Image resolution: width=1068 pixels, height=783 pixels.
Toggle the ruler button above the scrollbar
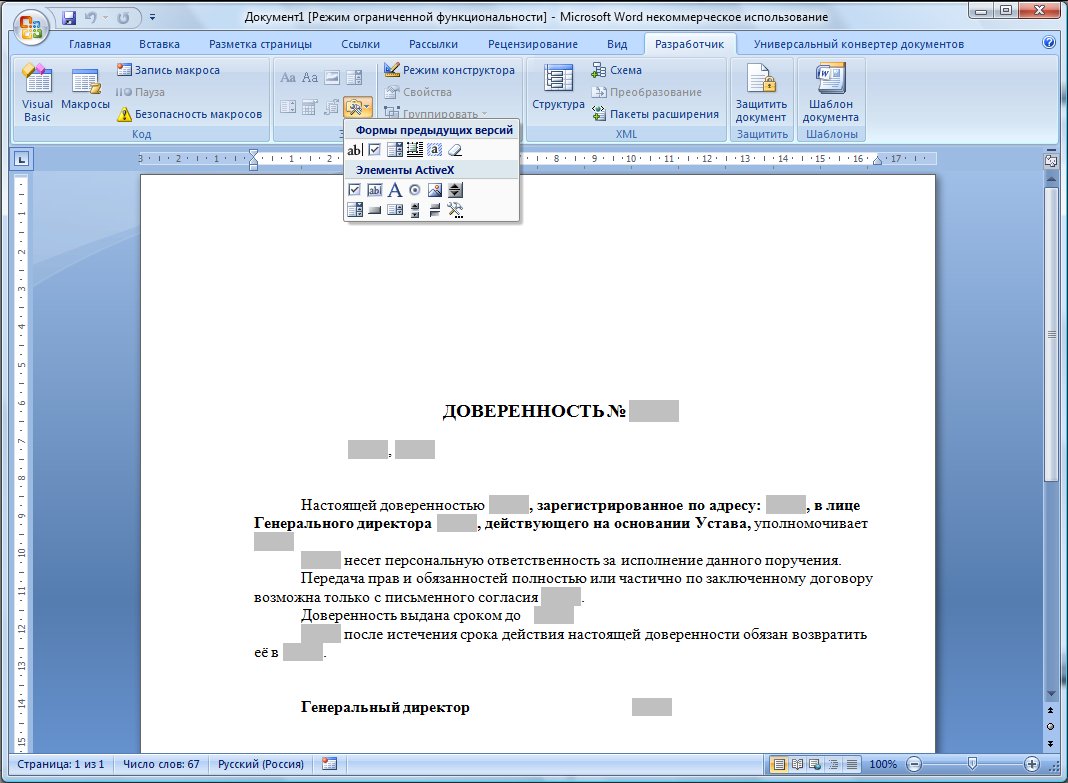(1050, 161)
